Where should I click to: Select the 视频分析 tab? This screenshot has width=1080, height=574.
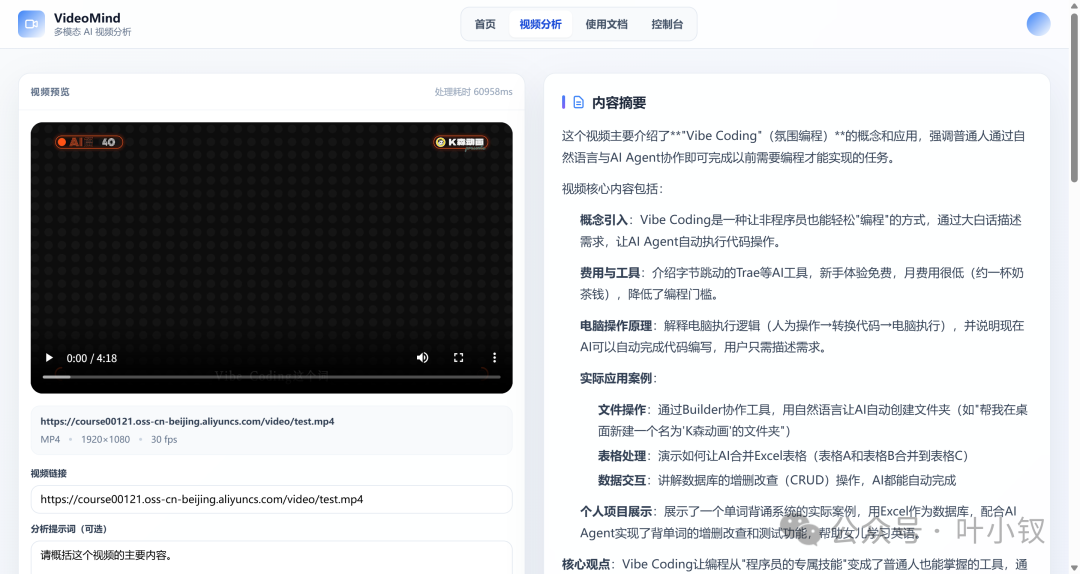coord(541,24)
